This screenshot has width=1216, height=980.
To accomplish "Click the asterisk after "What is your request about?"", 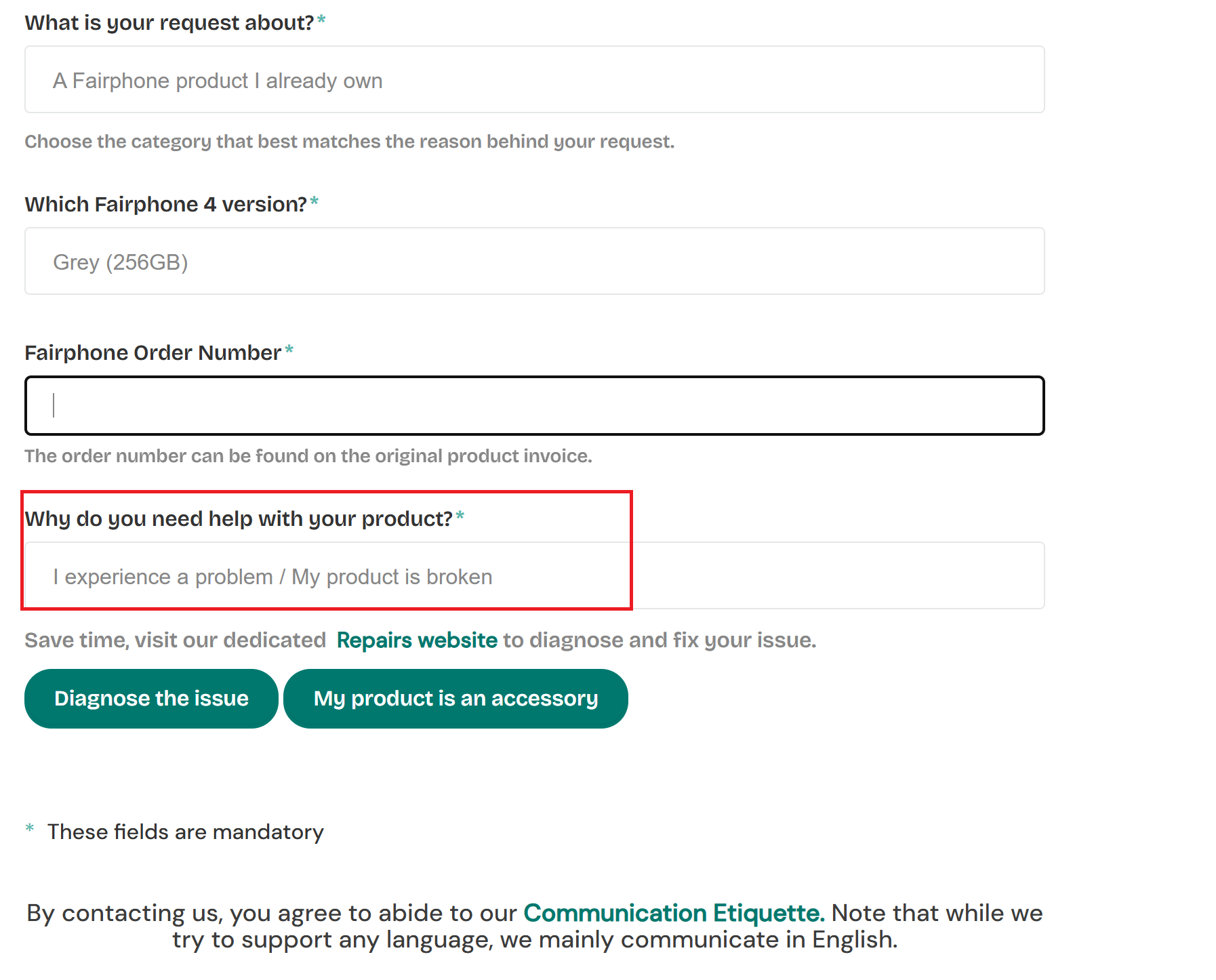I will [321, 20].
